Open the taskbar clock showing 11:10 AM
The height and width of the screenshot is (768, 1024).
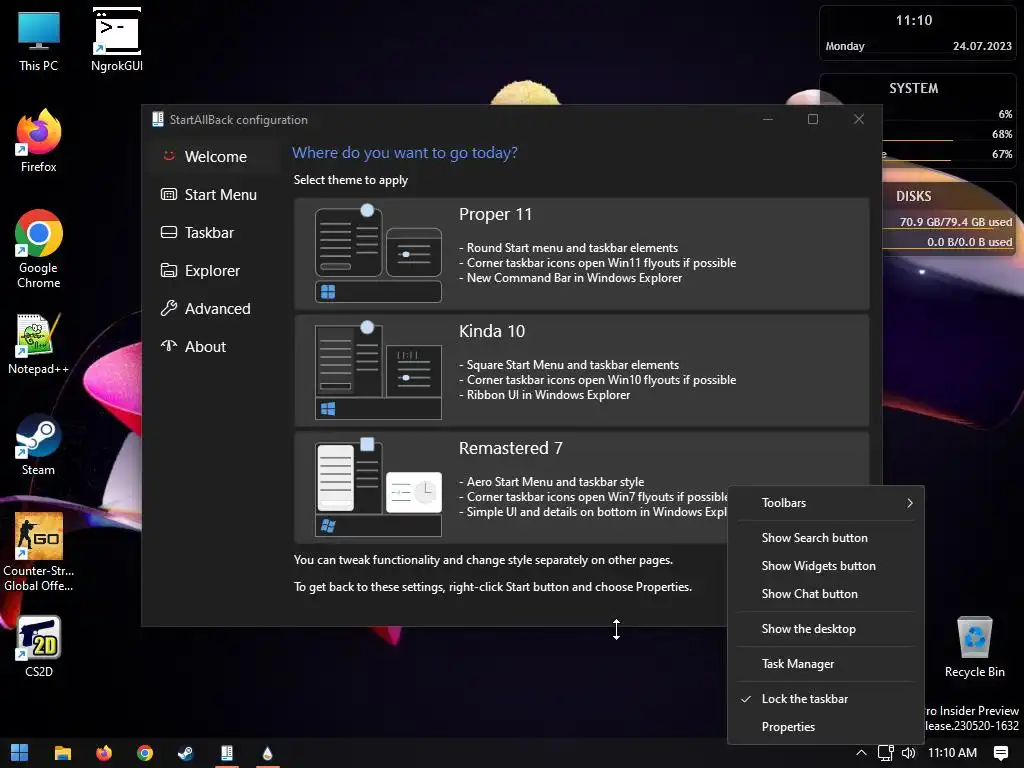click(x=952, y=753)
